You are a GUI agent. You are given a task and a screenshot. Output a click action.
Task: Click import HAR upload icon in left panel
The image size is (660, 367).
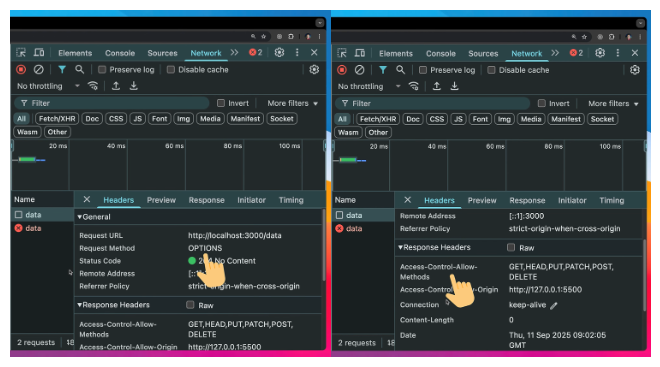tap(116, 86)
